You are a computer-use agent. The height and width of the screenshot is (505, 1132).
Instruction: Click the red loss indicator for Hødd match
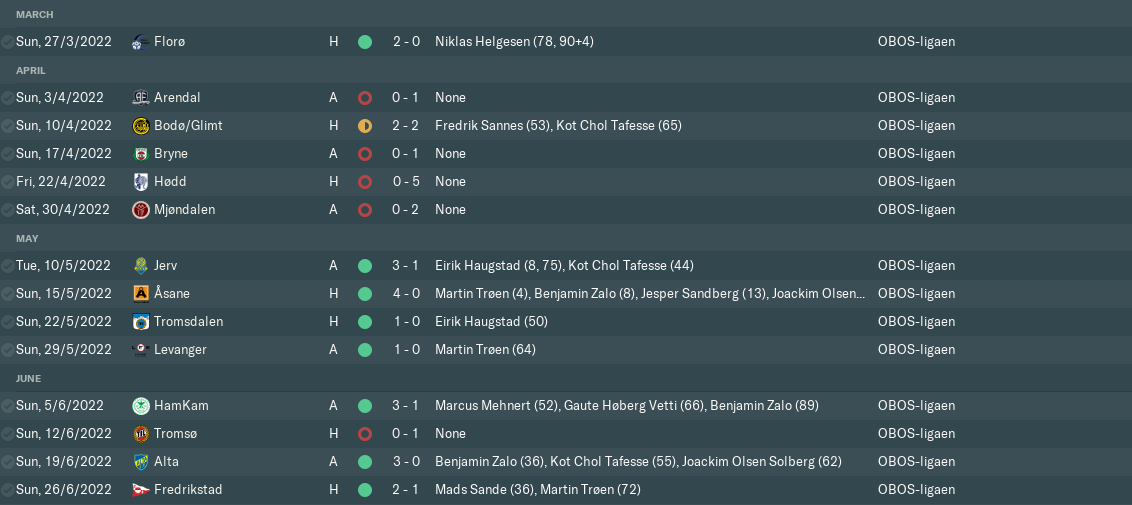click(365, 182)
